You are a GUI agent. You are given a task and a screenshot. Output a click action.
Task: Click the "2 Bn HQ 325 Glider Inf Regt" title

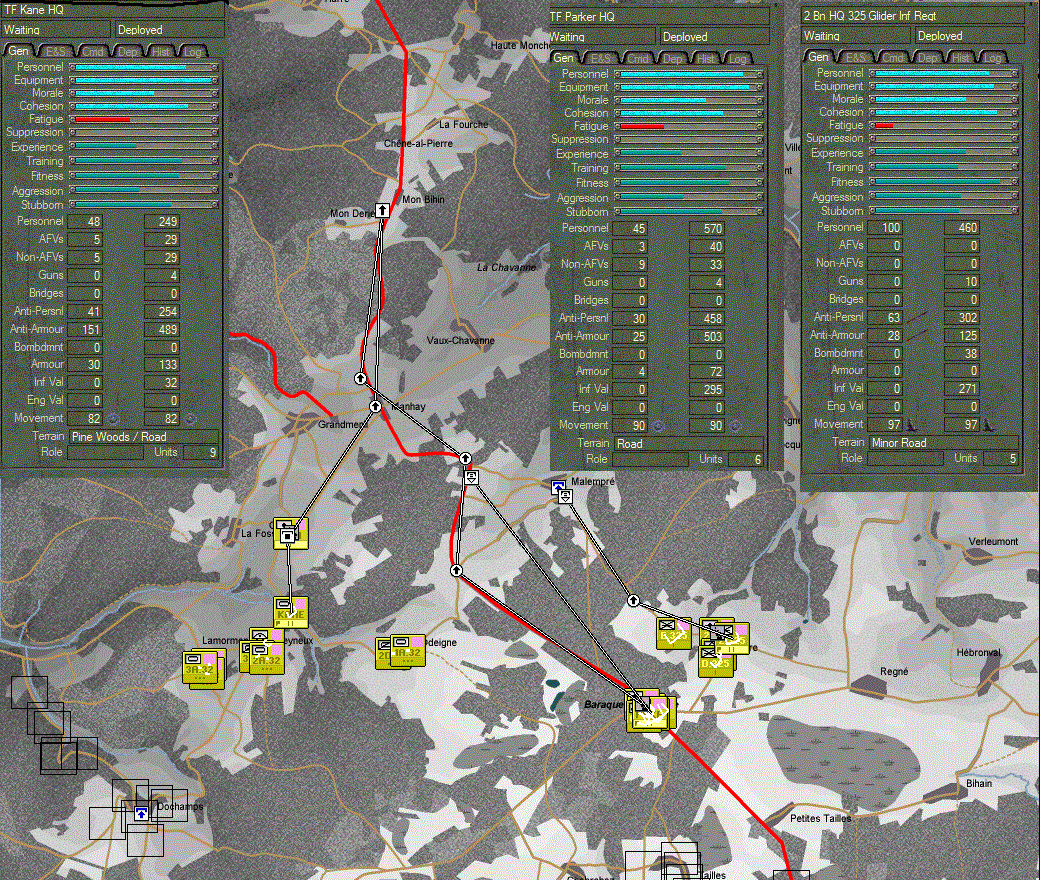point(870,15)
